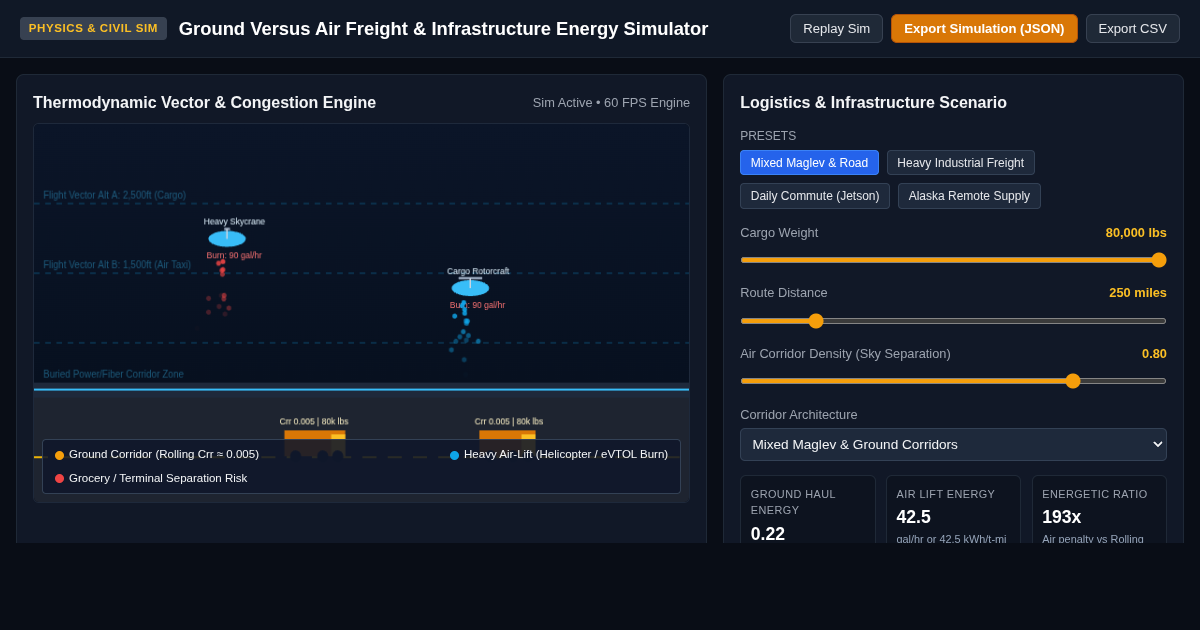Click the 80,000 lbs cargo weight value
This screenshot has height=630, width=1200.
(x=1136, y=233)
